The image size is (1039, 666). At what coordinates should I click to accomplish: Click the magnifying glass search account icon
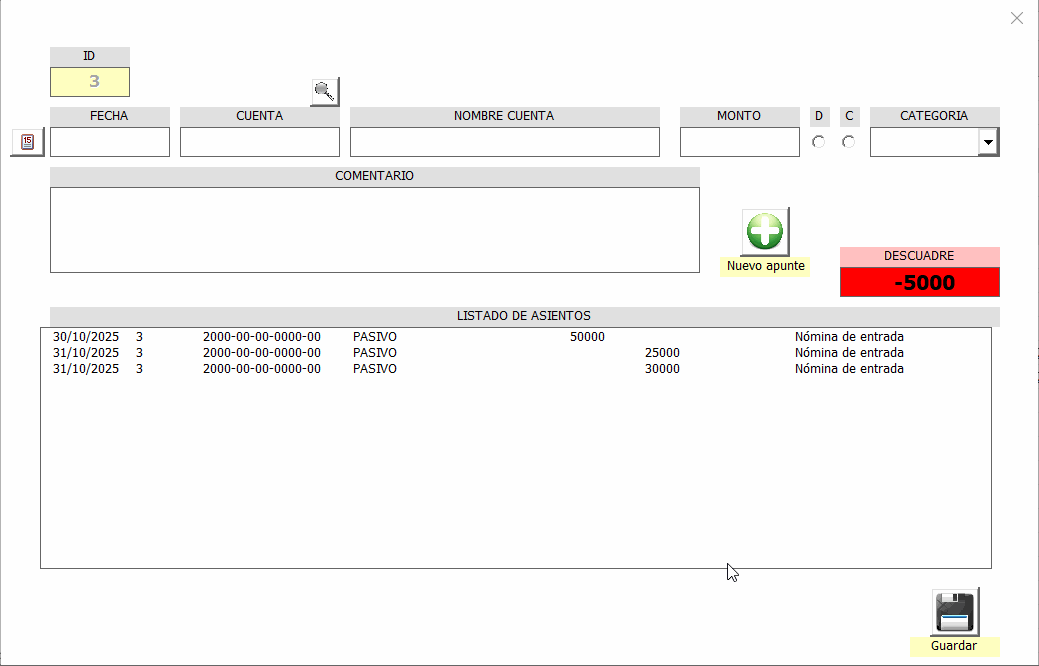point(324,92)
